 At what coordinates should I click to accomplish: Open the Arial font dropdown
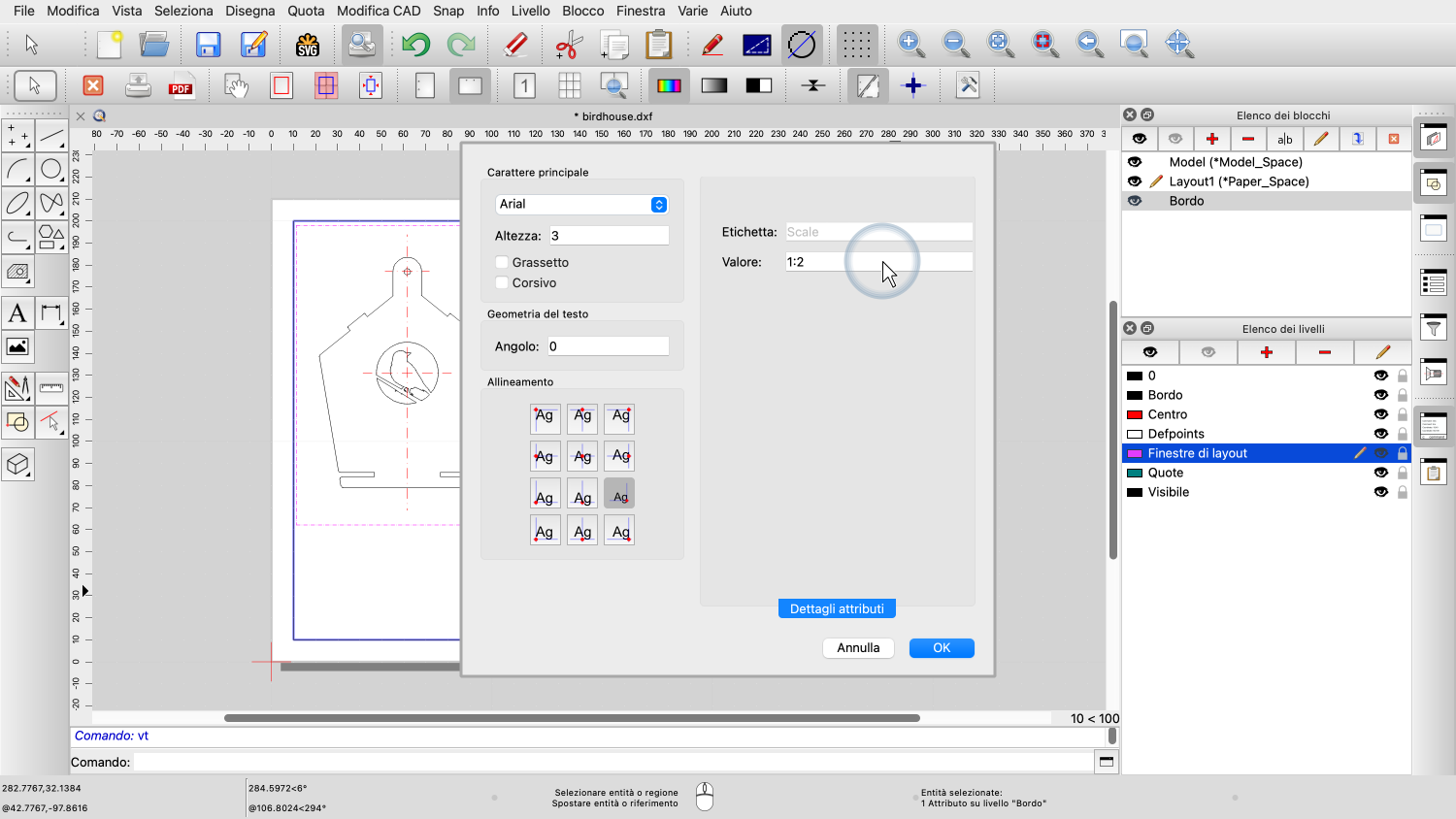click(x=580, y=204)
